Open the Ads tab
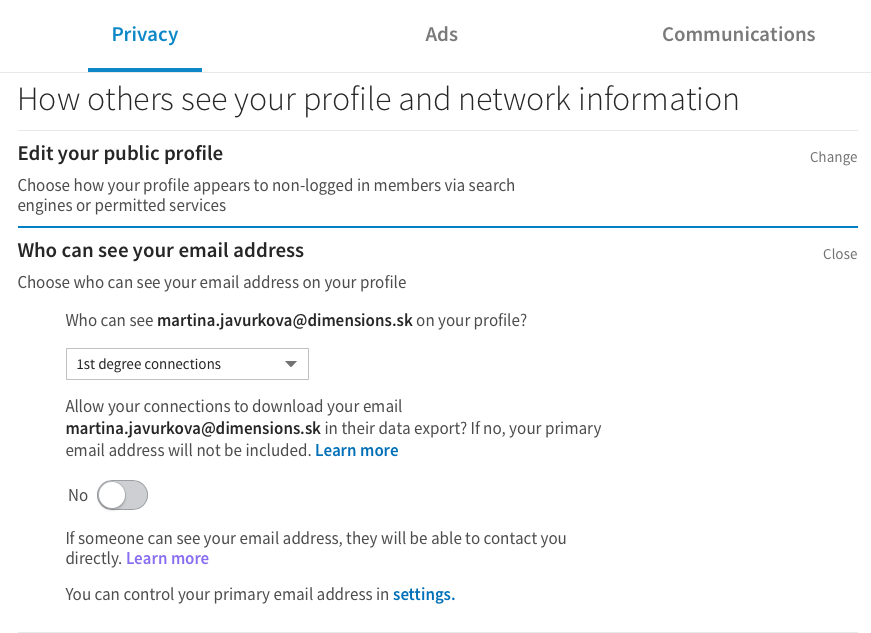Image resolution: width=871 pixels, height=633 pixels. (442, 34)
